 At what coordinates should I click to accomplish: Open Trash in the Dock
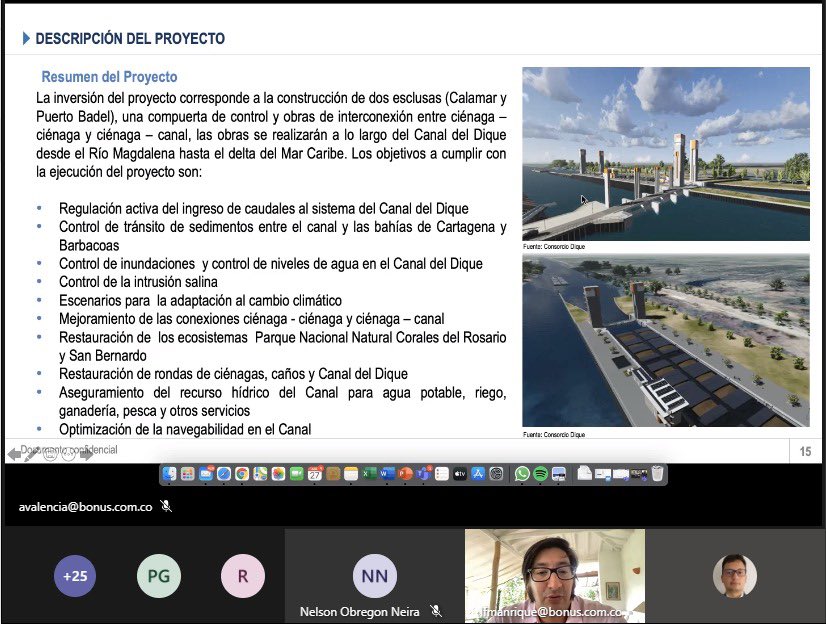(657, 474)
